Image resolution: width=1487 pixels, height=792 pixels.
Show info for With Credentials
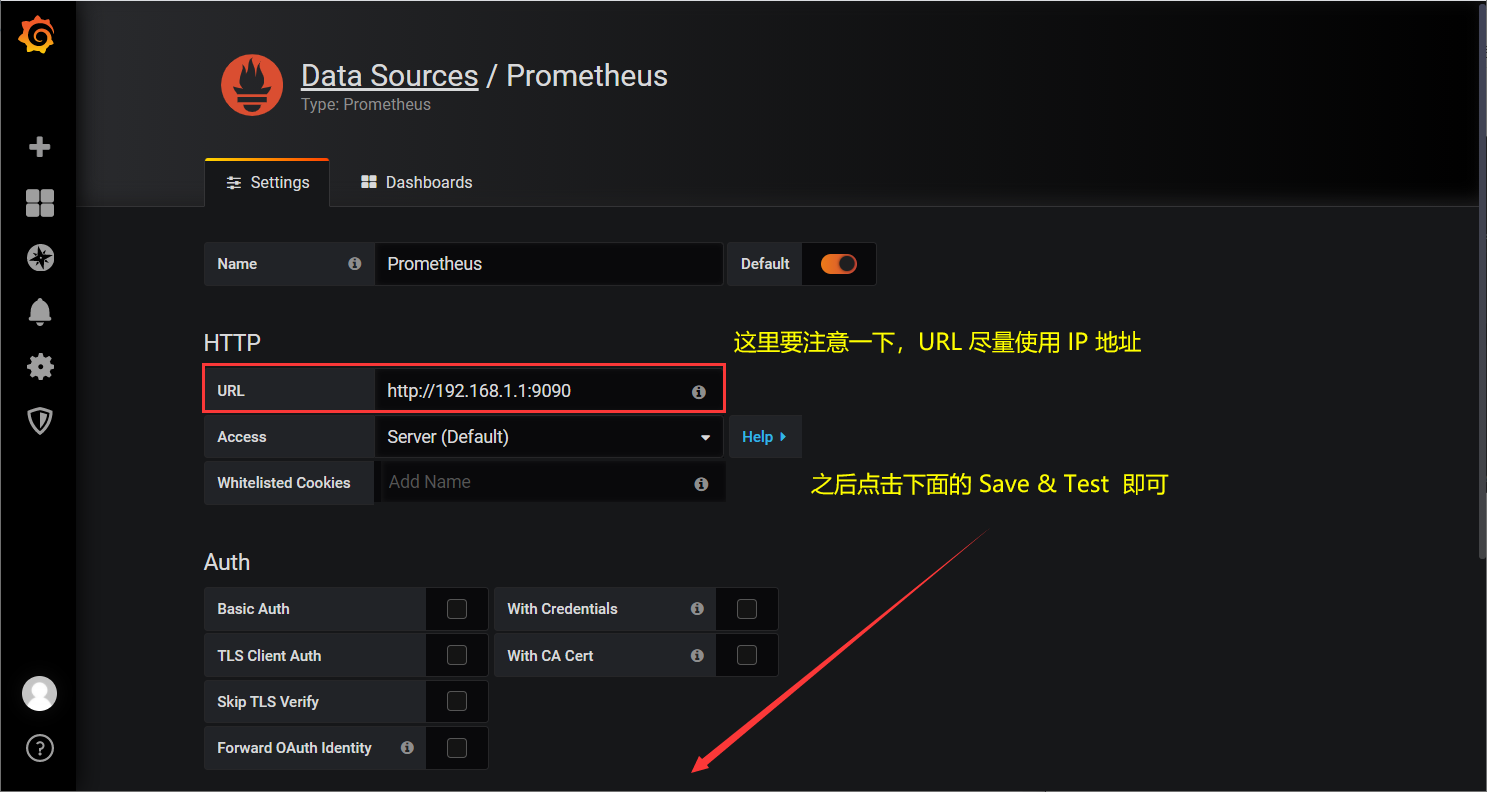tap(697, 608)
